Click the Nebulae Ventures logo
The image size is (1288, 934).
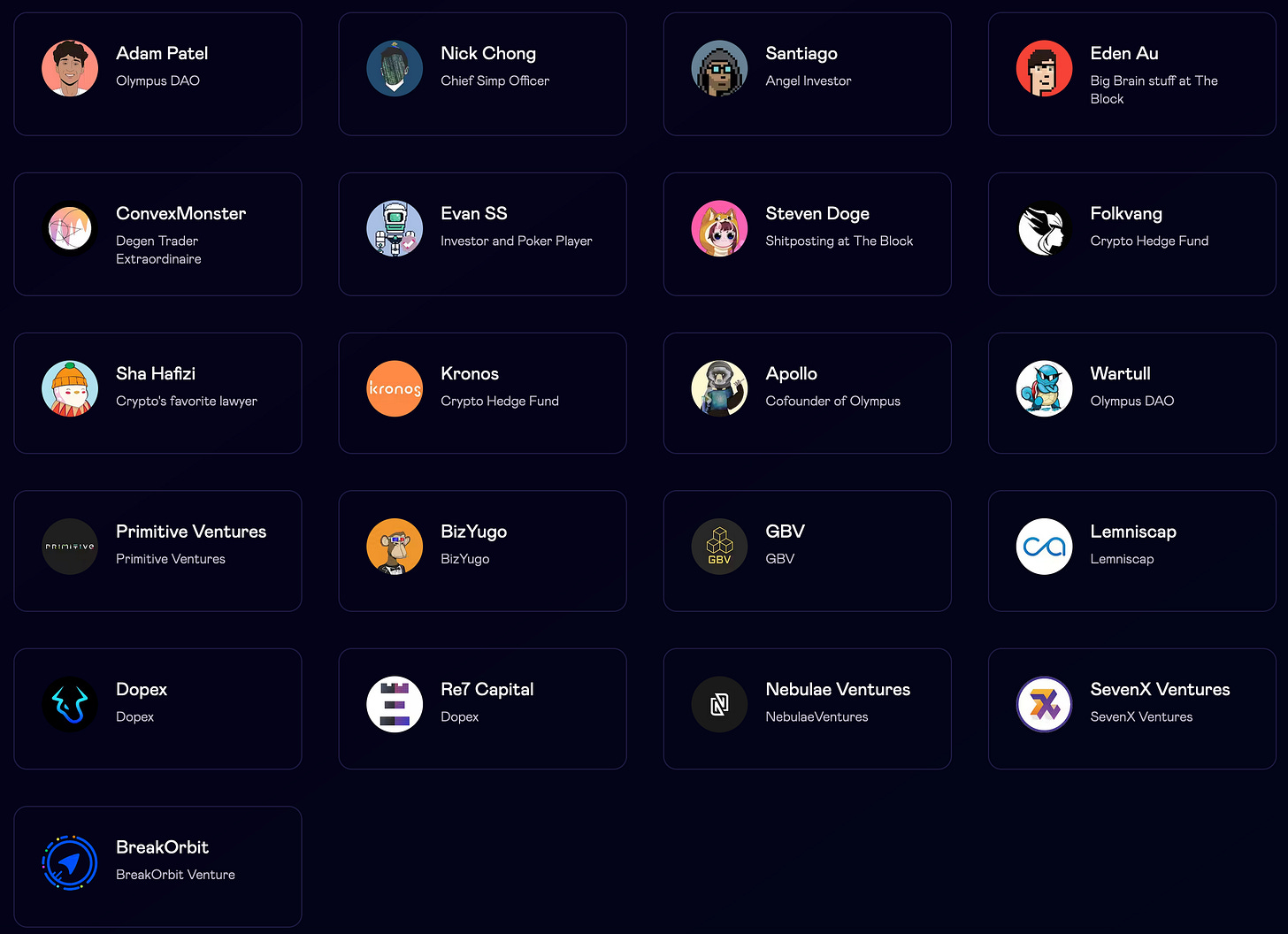[x=719, y=704]
